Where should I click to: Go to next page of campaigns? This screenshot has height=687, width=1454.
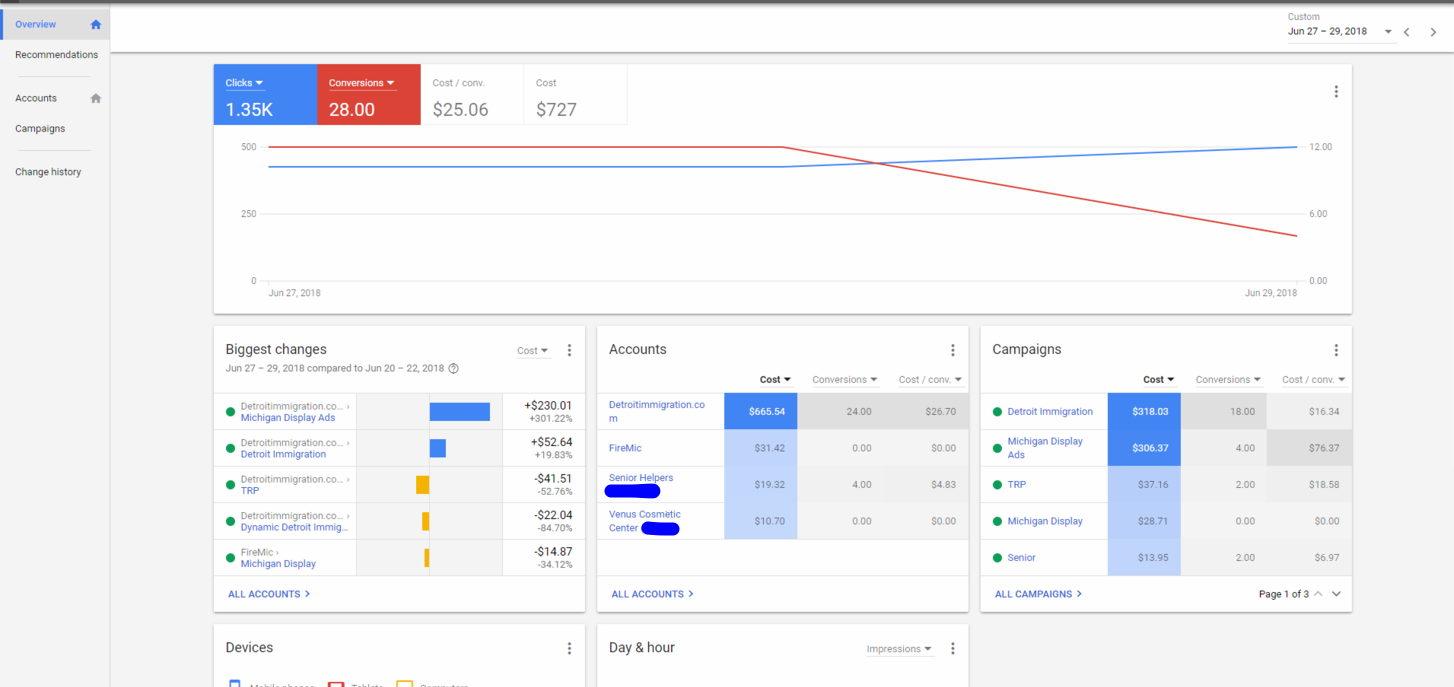(1337, 594)
